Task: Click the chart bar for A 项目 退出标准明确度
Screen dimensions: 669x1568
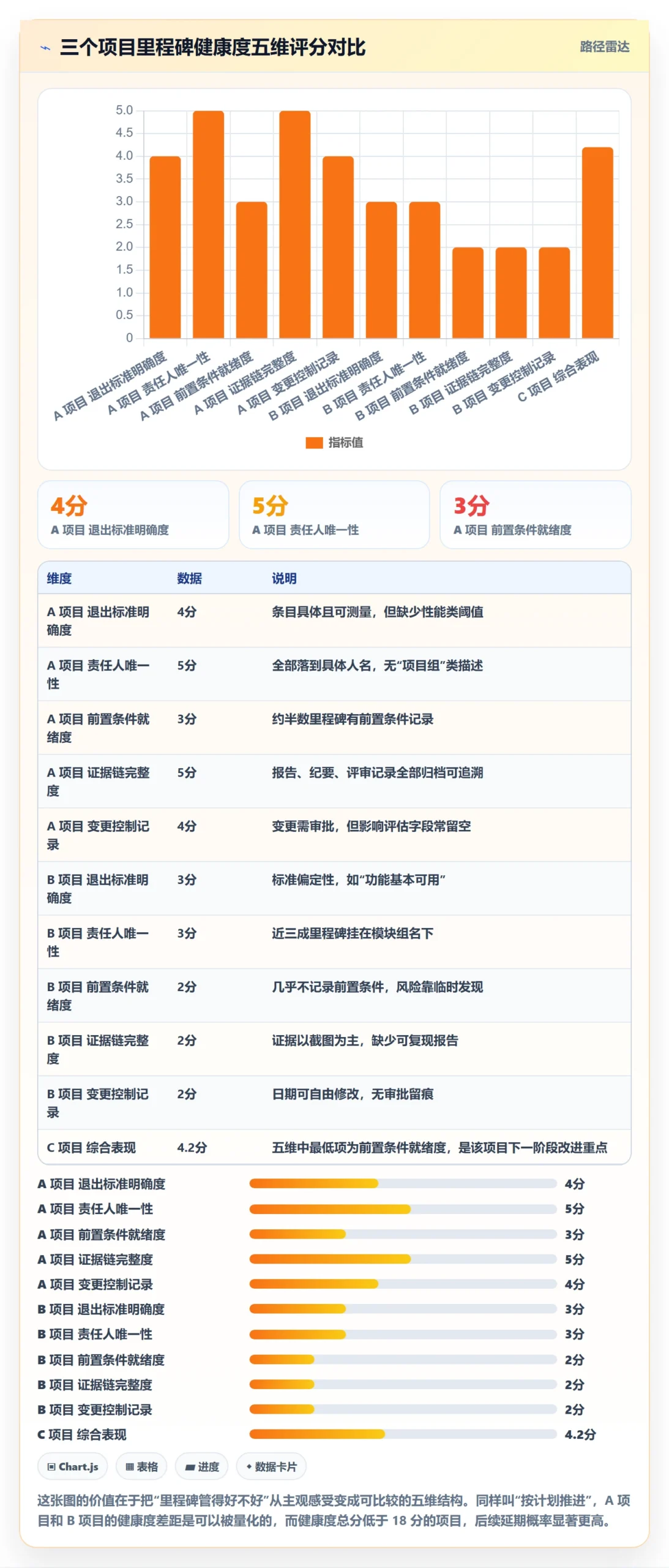Action: tap(165, 247)
